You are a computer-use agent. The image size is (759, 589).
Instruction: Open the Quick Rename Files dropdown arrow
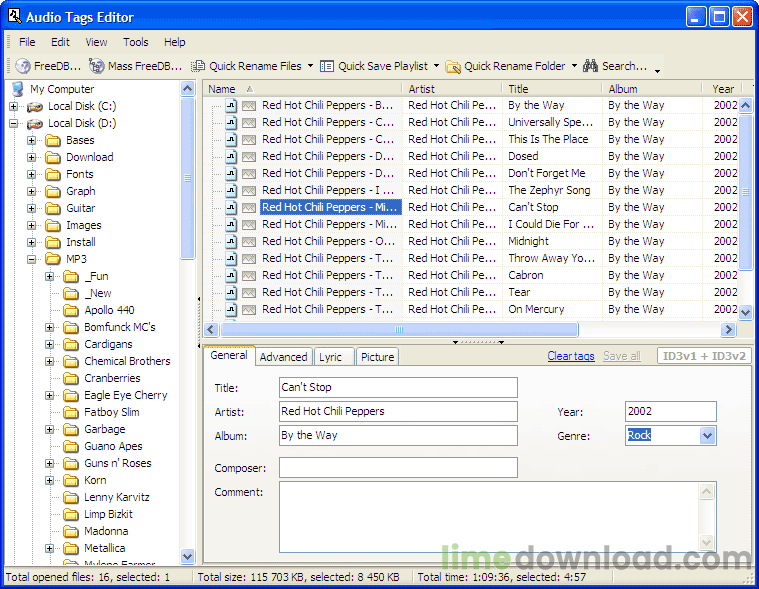pyautogui.click(x=310, y=66)
